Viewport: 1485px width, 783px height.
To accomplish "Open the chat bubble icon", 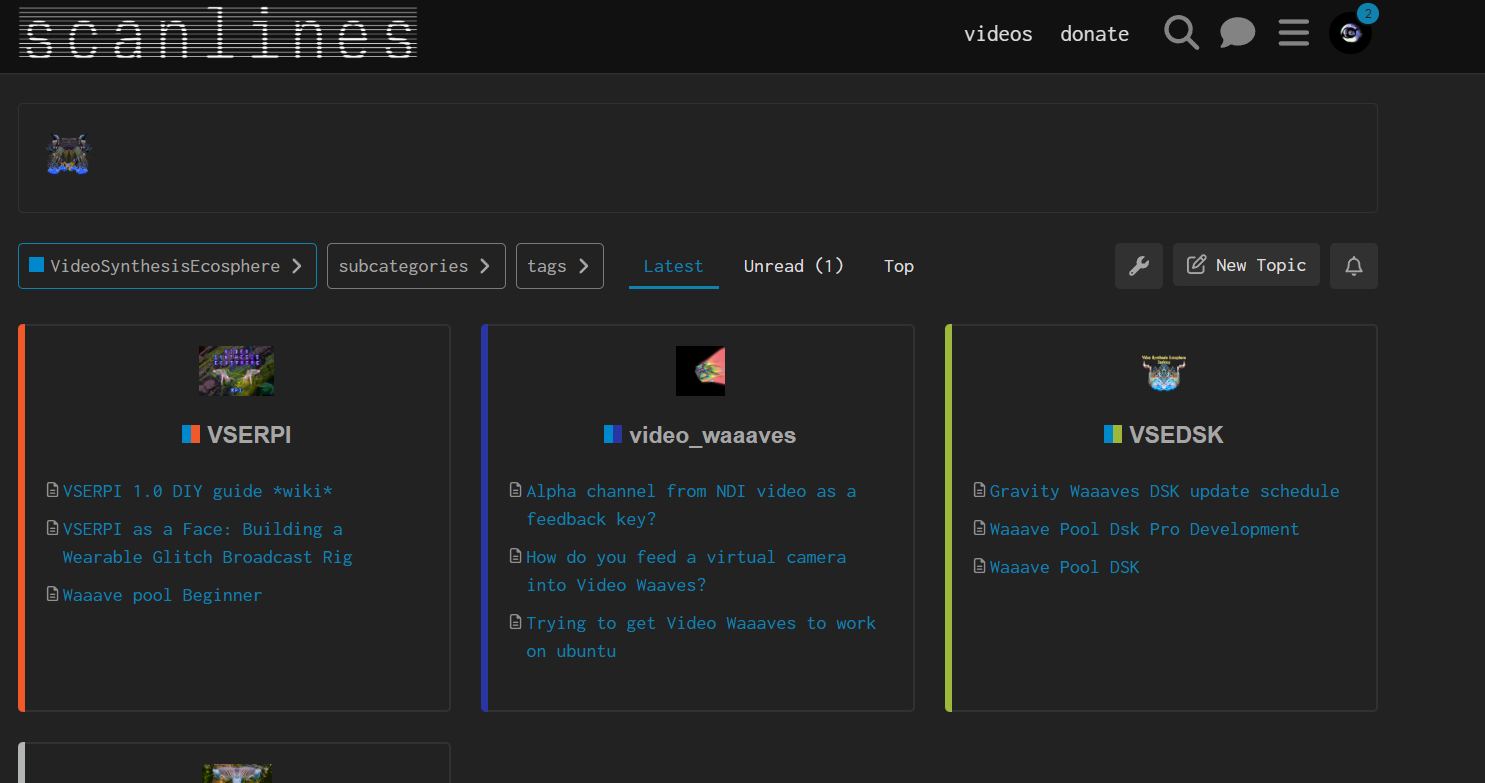I will click(1237, 33).
